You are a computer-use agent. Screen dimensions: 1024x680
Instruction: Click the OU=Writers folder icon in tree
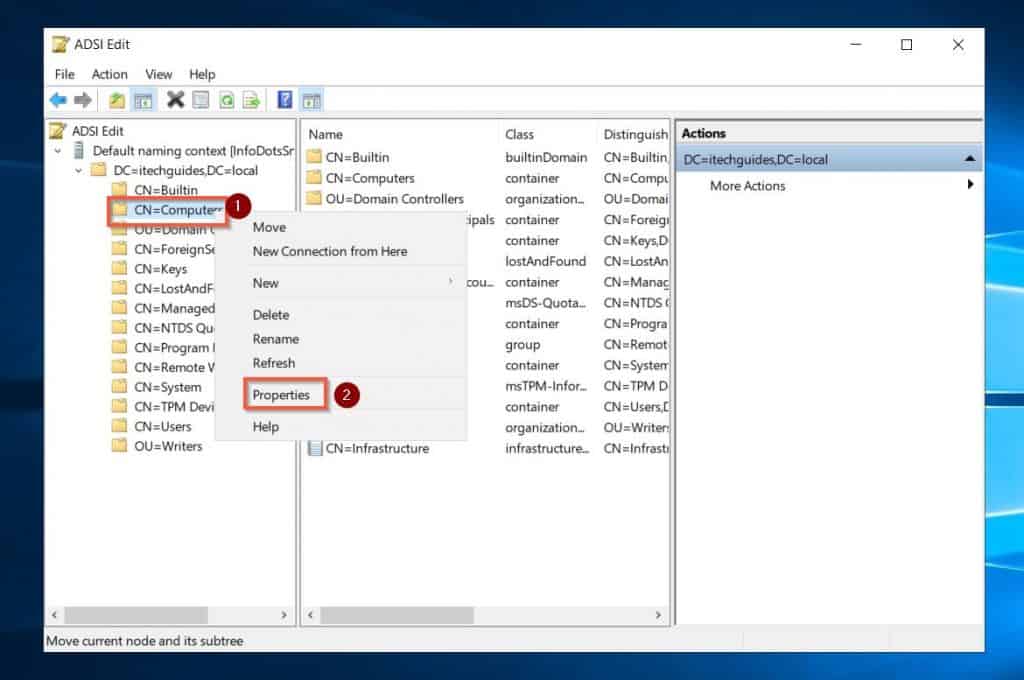[120, 445]
